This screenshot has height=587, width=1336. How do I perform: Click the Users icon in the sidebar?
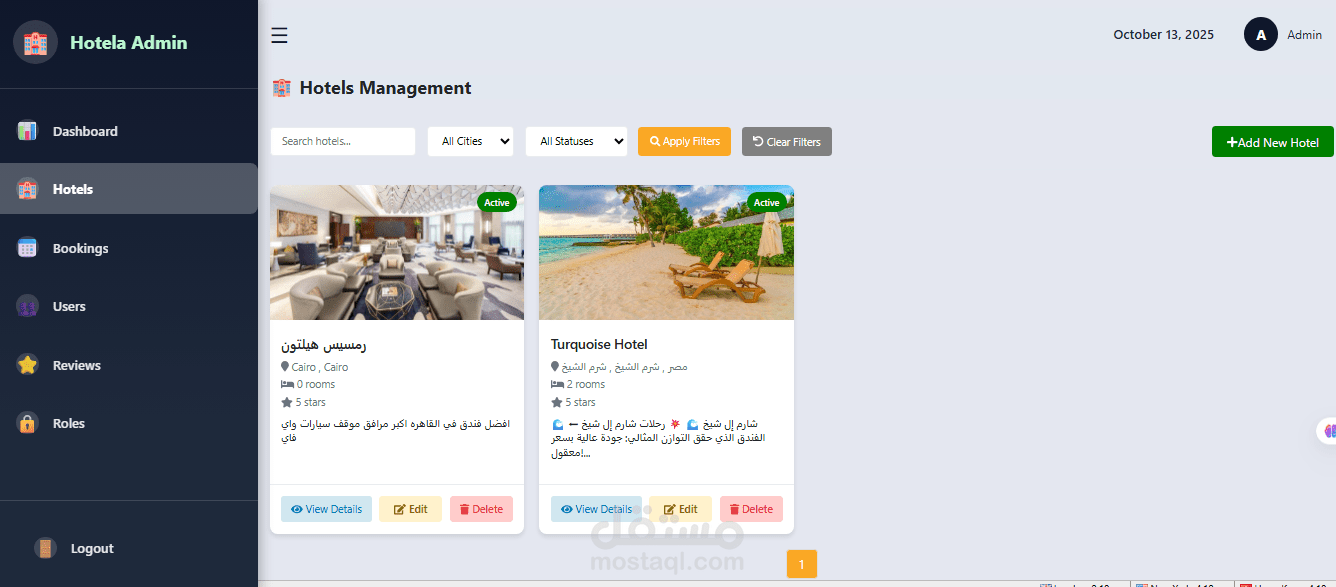tap(27, 306)
